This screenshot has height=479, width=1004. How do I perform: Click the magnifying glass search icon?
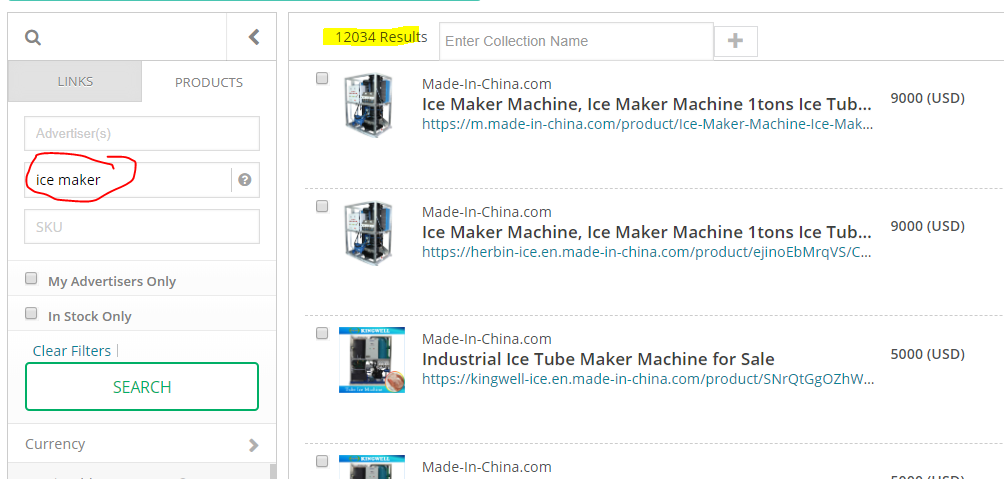pos(33,38)
